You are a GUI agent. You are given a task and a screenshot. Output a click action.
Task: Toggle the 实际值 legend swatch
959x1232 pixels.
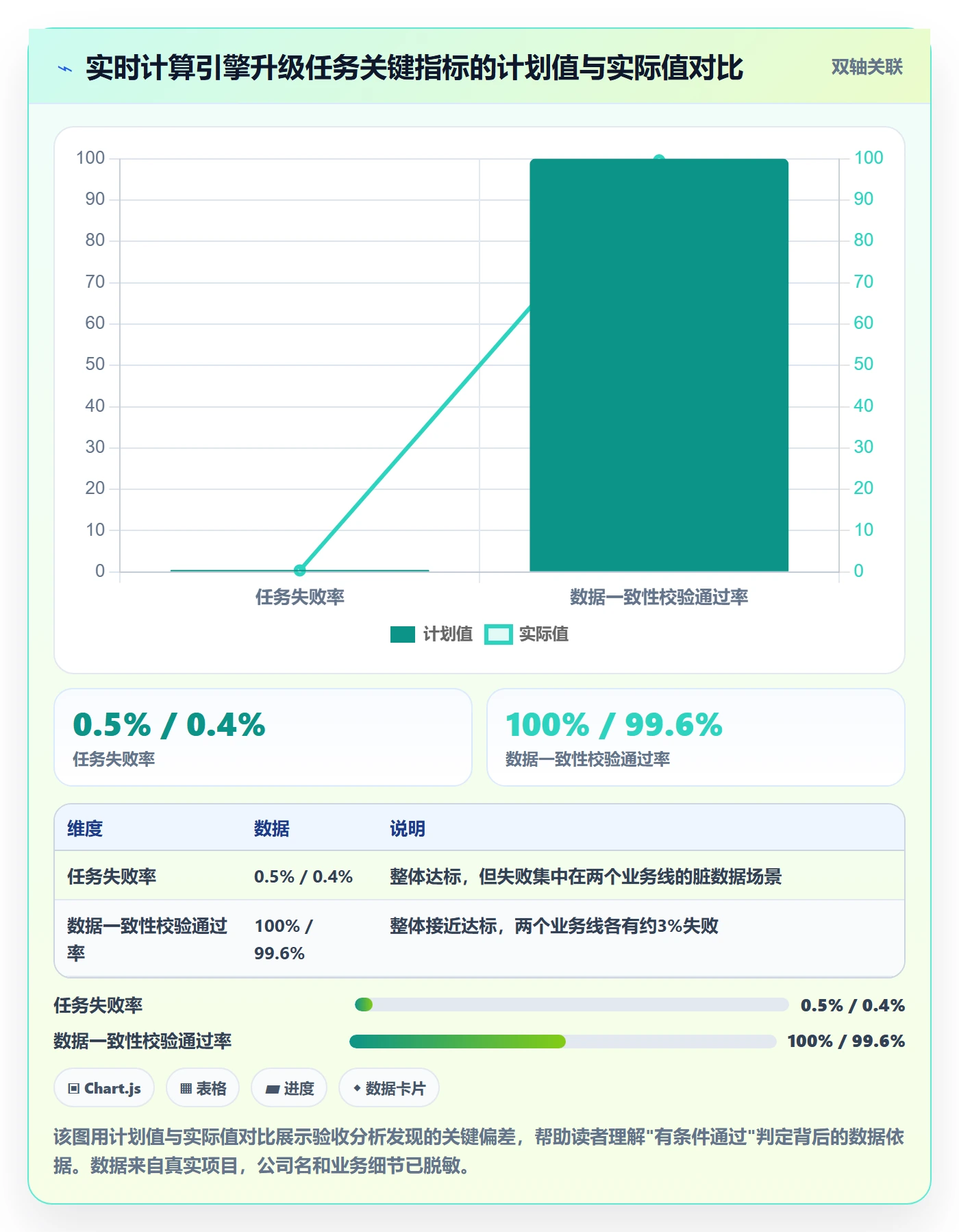[498, 635]
